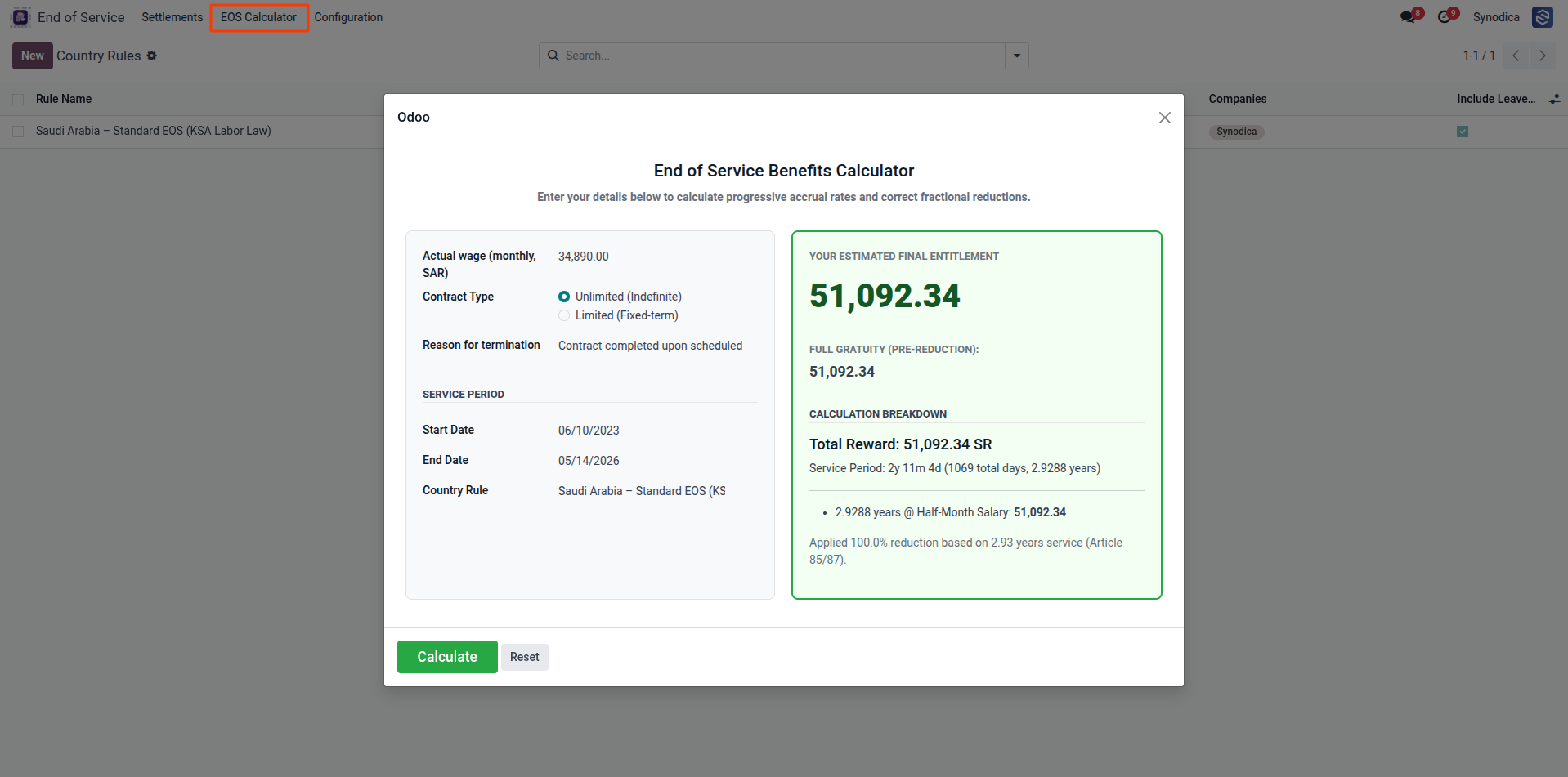
Task: Open the user avatar menu
Action: click(1543, 17)
